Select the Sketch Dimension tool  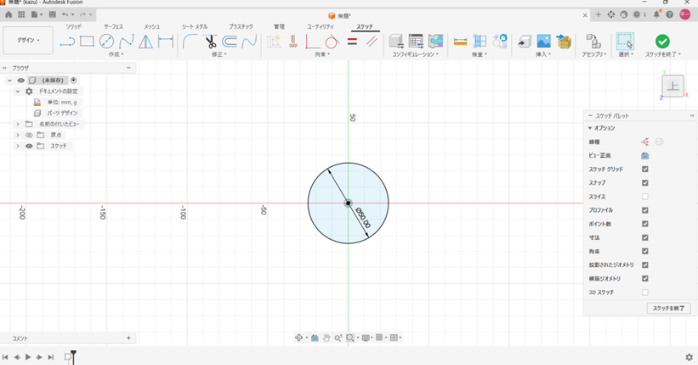165,42
